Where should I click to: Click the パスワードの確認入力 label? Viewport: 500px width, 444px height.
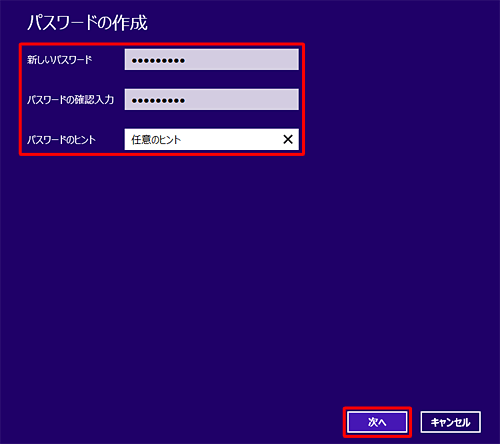(70, 100)
